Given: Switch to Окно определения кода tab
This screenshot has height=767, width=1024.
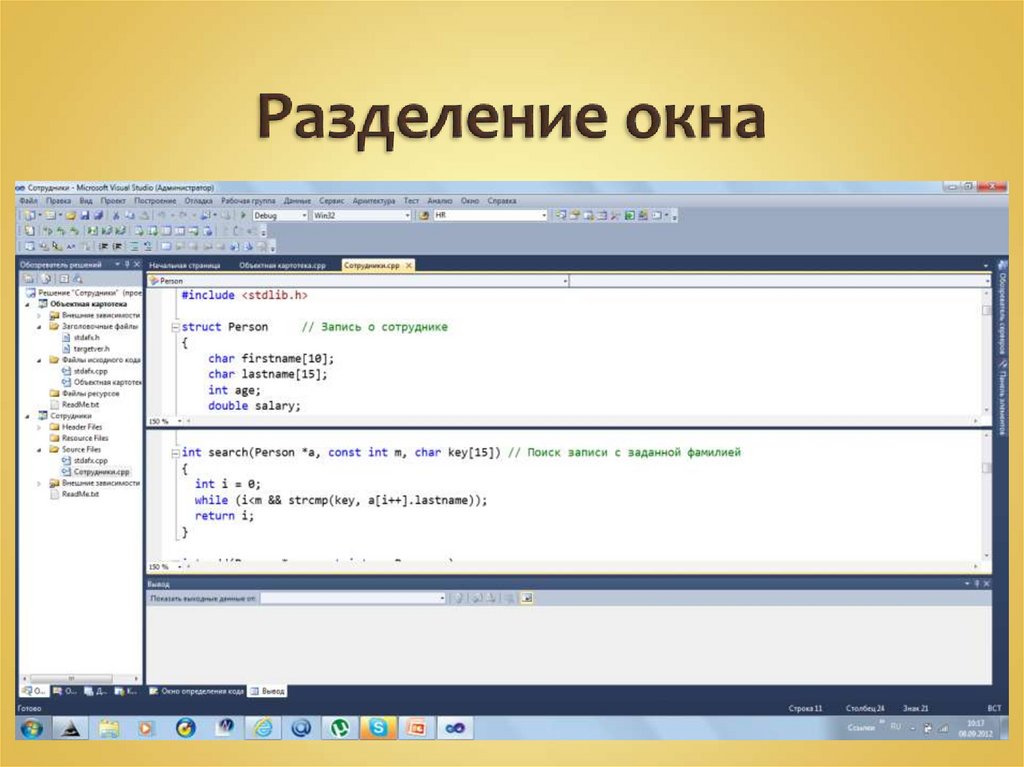Looking at the screenshot, I should pyautogui.click(x=196, y=691).
